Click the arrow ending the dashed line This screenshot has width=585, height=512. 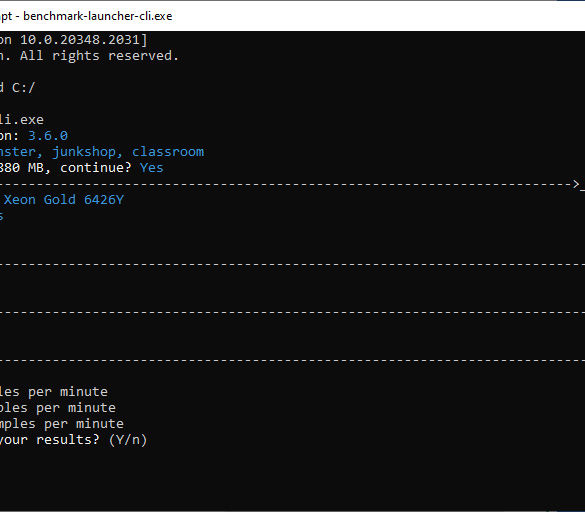(x=576, y=184)
